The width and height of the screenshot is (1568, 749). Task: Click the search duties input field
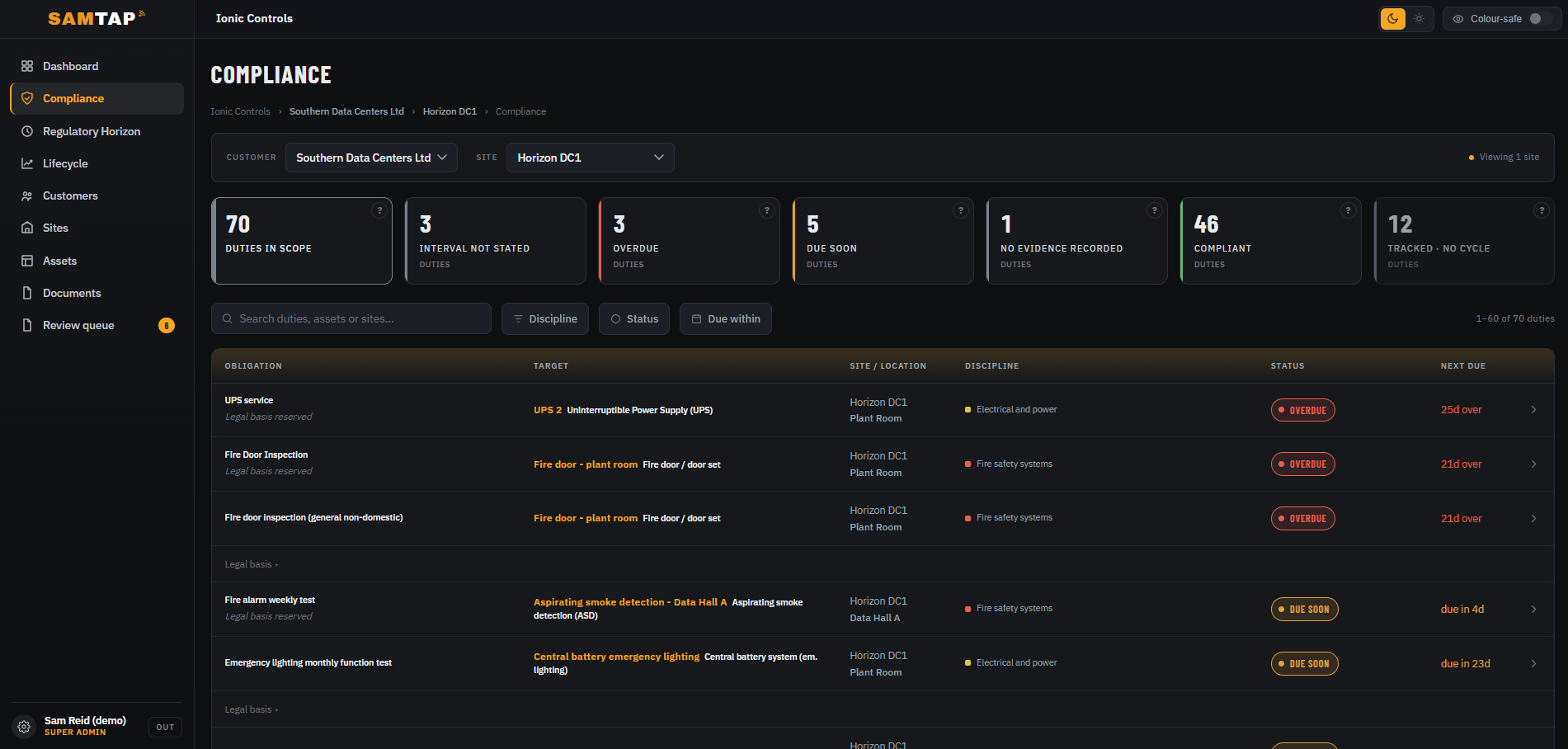coord(351,318)
